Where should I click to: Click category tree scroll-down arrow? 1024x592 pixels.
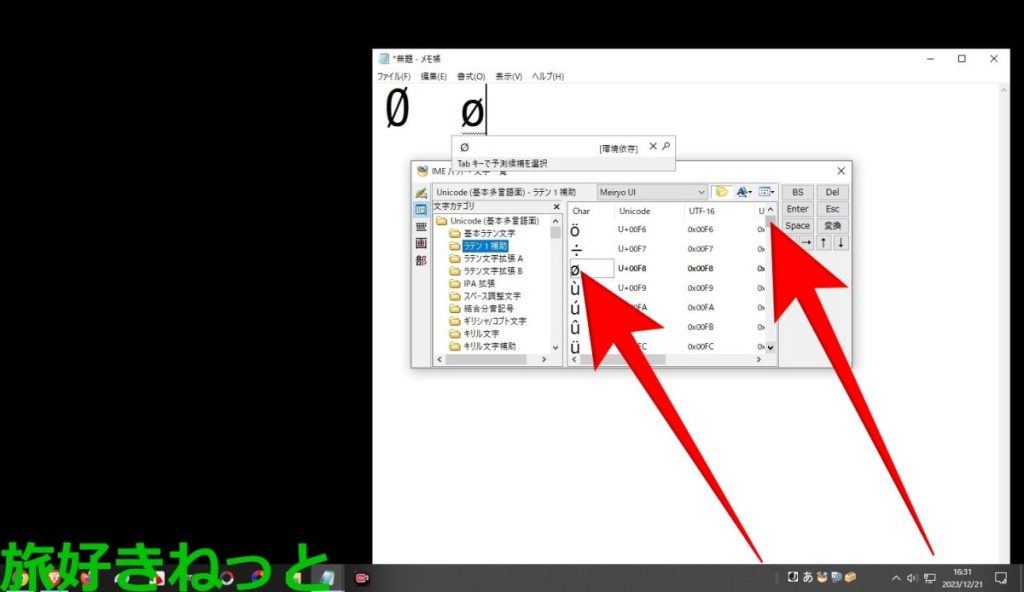pyautogui.click(x=556, y=348)
